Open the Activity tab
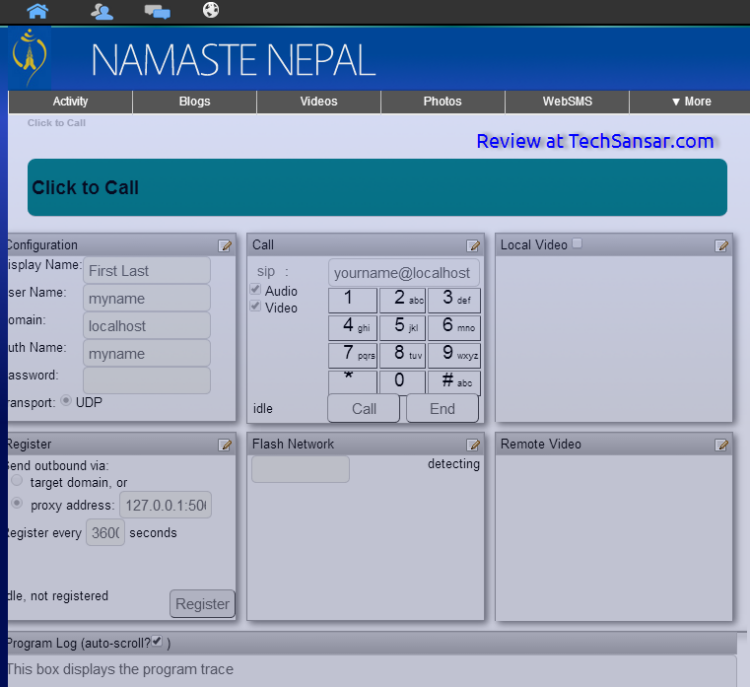Viewport: 750px width, 687px height. coord(70,101)
